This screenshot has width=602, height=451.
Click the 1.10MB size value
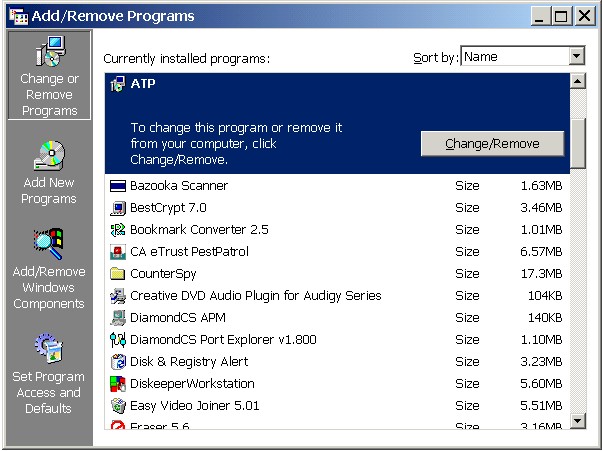click(x=541, y=340)
